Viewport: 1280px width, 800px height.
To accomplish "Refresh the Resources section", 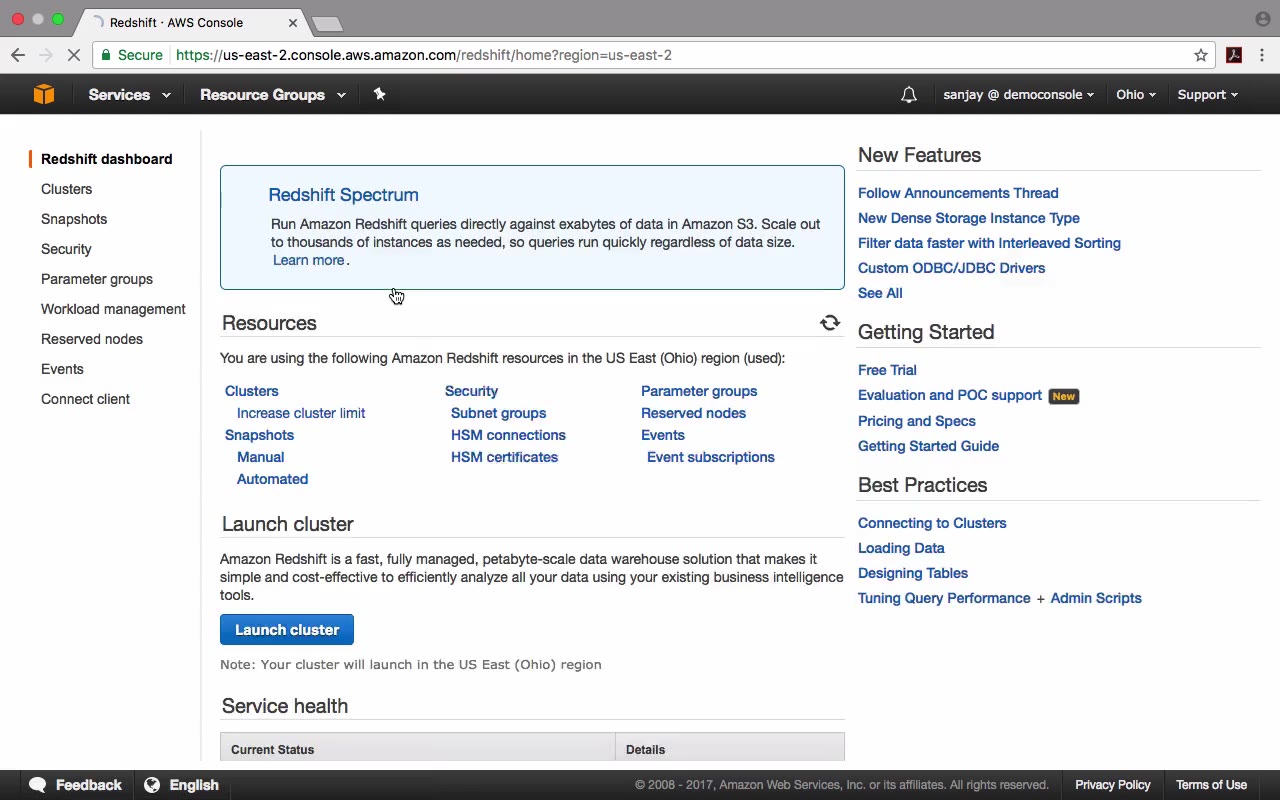I will 830,323.
